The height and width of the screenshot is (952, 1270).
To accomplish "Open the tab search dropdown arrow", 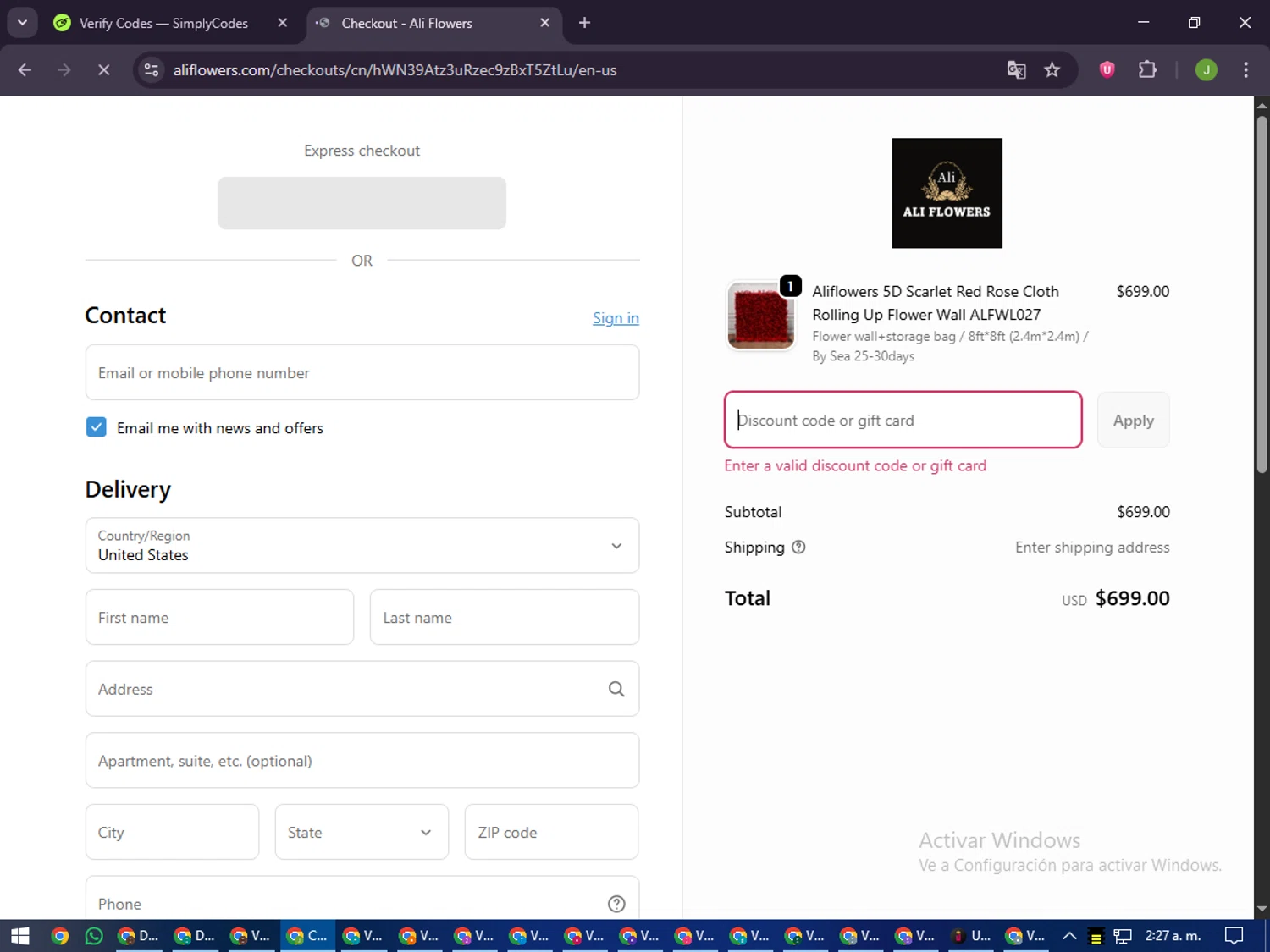I will point(22,23).
